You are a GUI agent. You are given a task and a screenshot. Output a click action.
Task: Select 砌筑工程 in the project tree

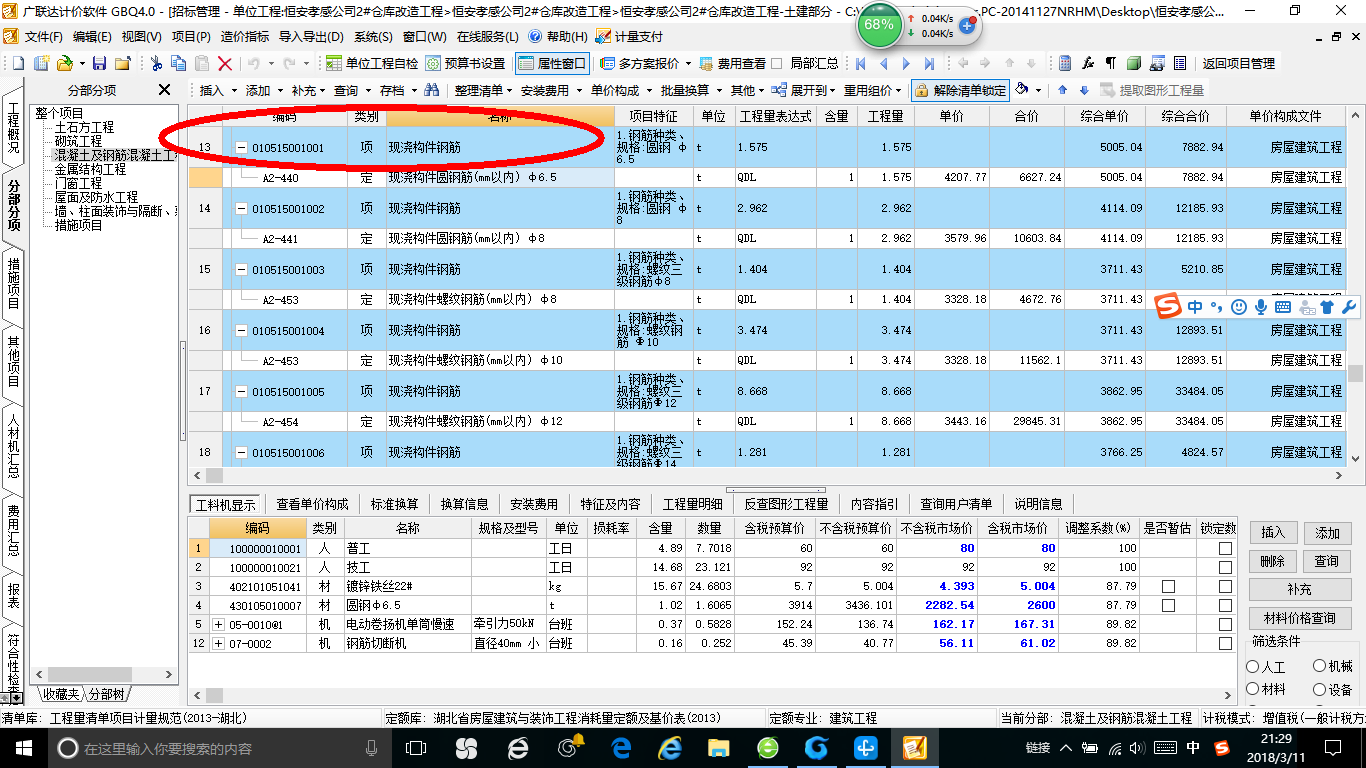[x=78, y=141]
